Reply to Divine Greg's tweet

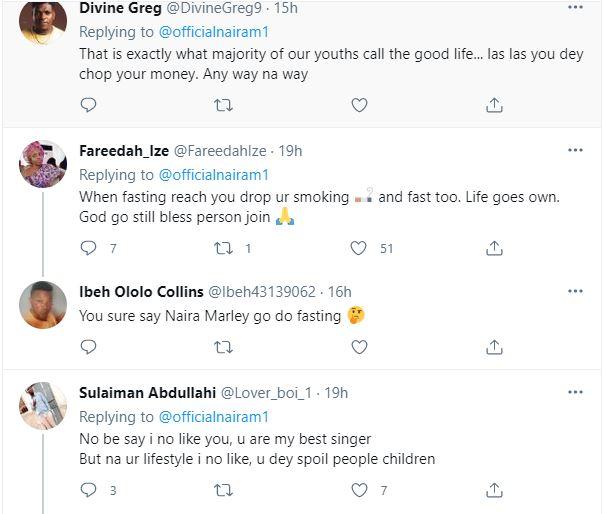[88, 105]
